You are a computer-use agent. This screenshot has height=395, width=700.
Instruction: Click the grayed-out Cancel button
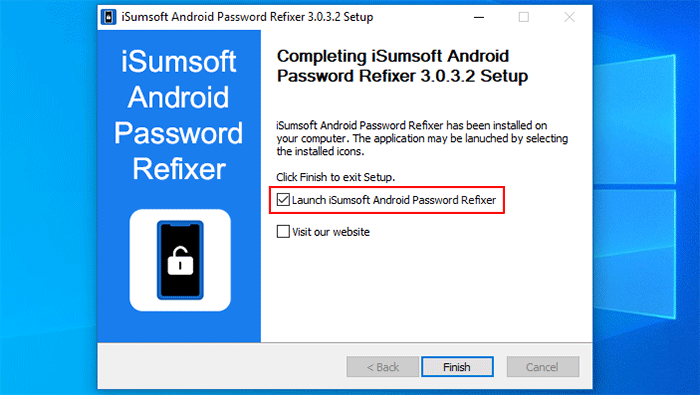[x=543, y=367]
